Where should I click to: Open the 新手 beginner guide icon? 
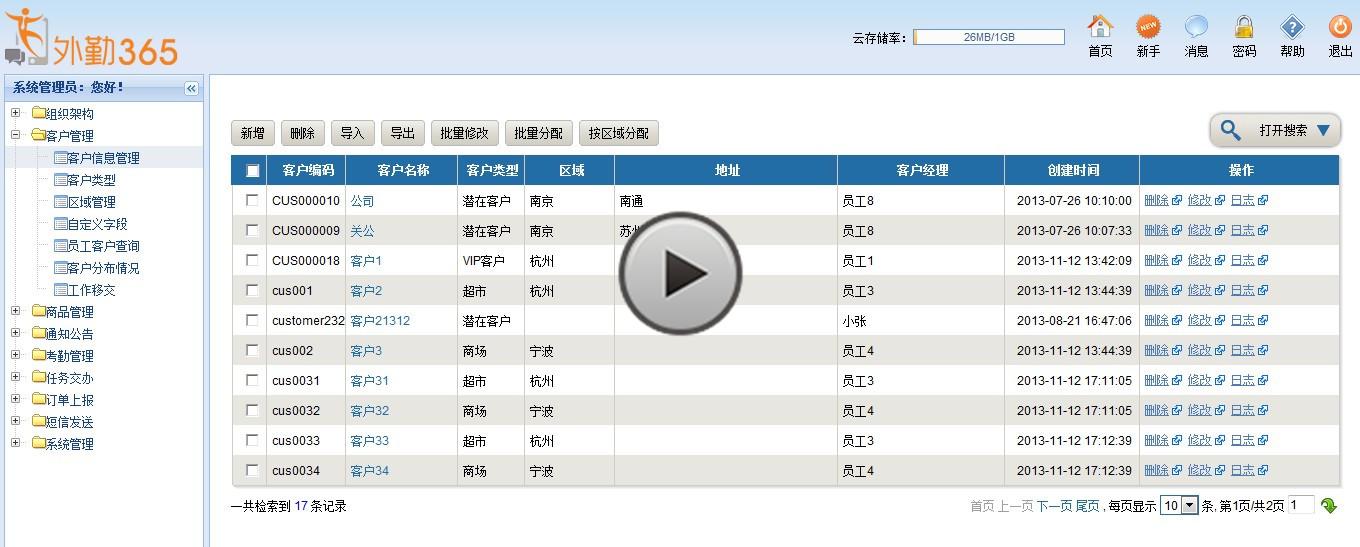1148,27
